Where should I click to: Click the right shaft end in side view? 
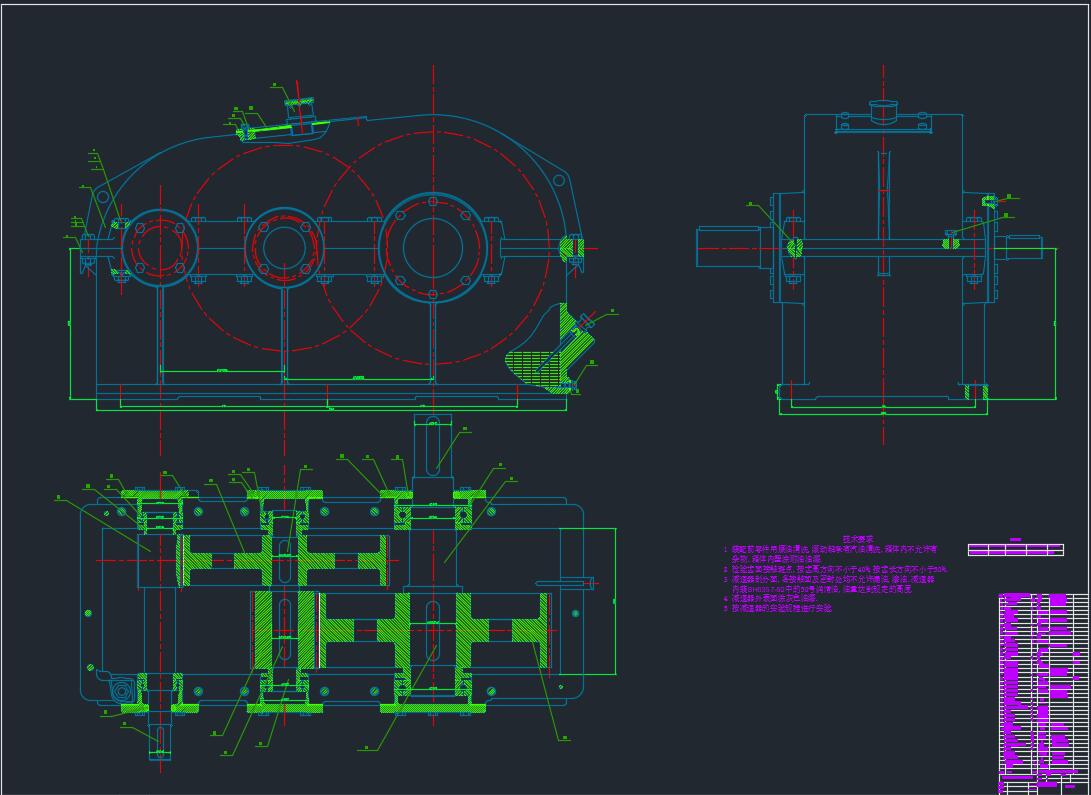(x=1024, y=246)
